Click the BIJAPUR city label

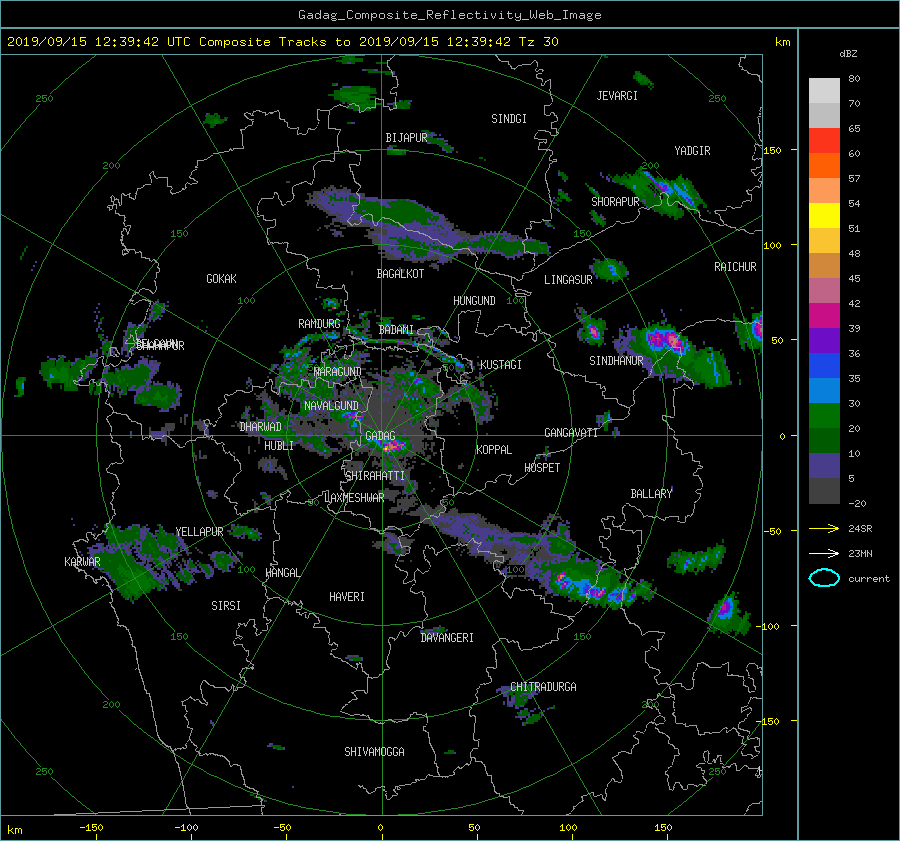click(406, 138)
